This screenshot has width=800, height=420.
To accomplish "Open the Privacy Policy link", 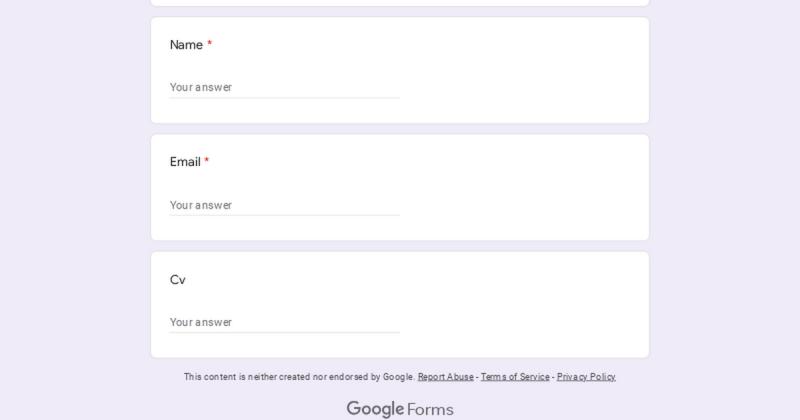I will coord(586,377).
